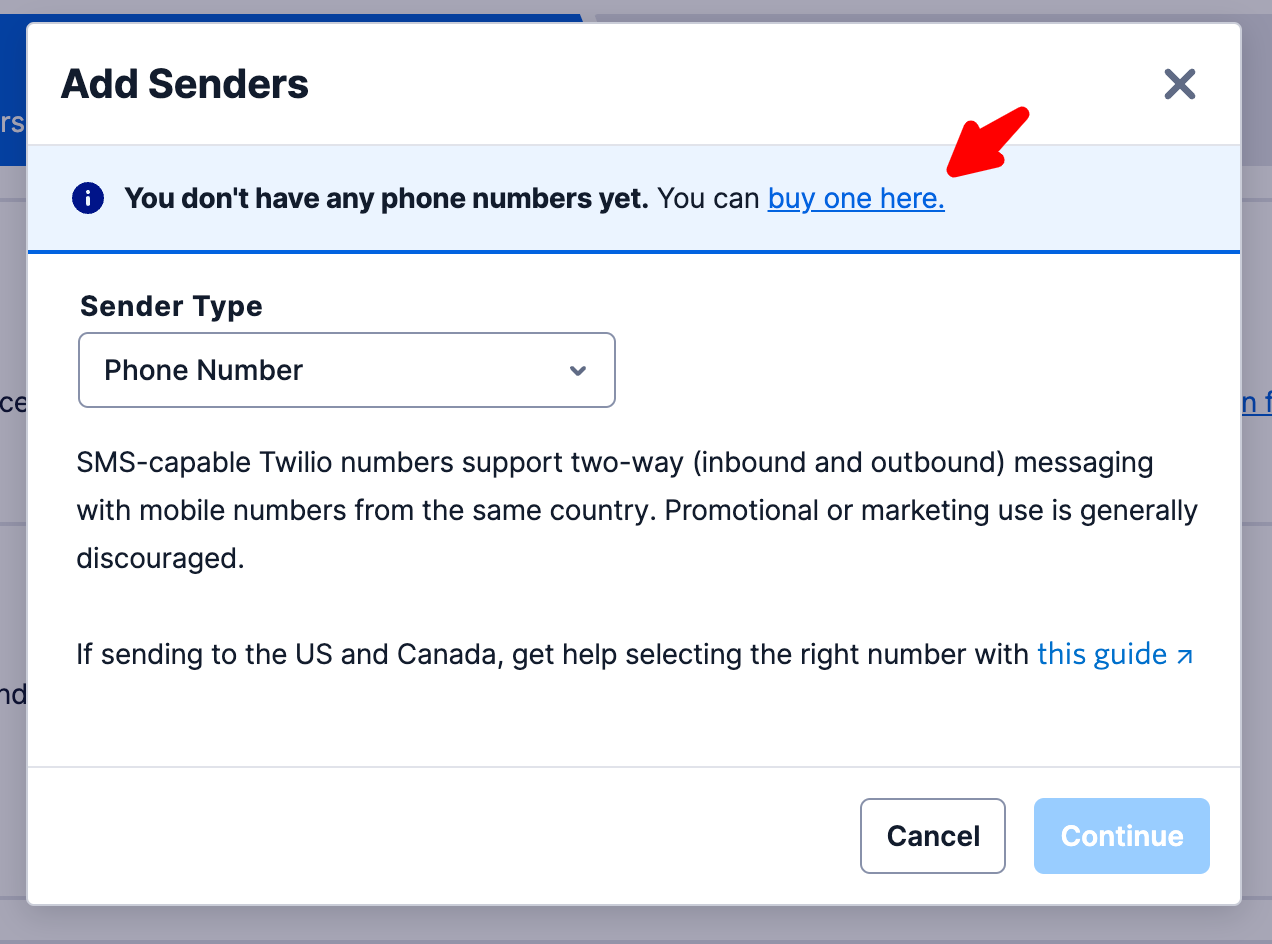Image resolution: width=1272 pixels, height=944 pixels.
Task: Click the "Add Senders" dialog title
Action: 185,84
